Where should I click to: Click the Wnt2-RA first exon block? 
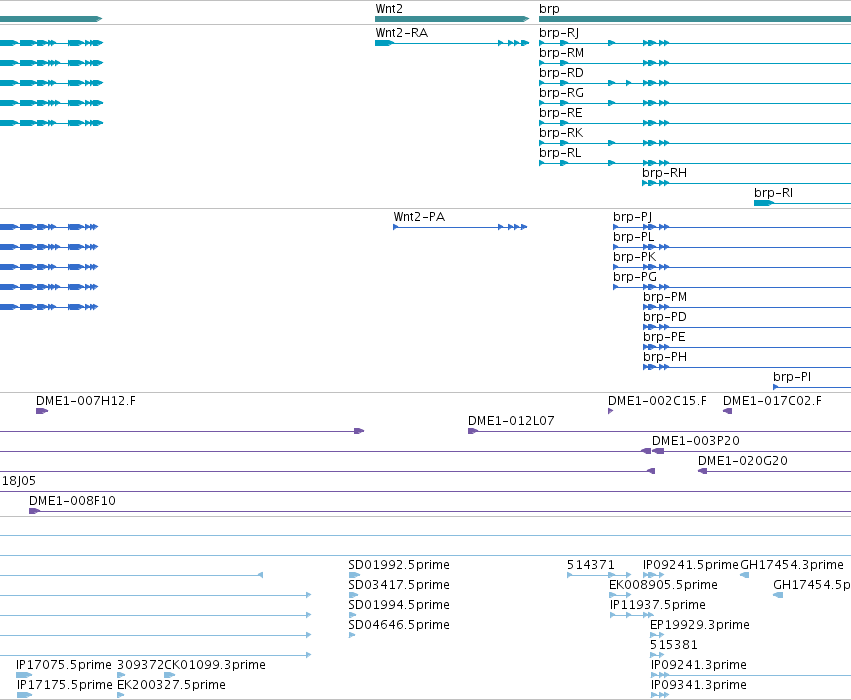384,43
